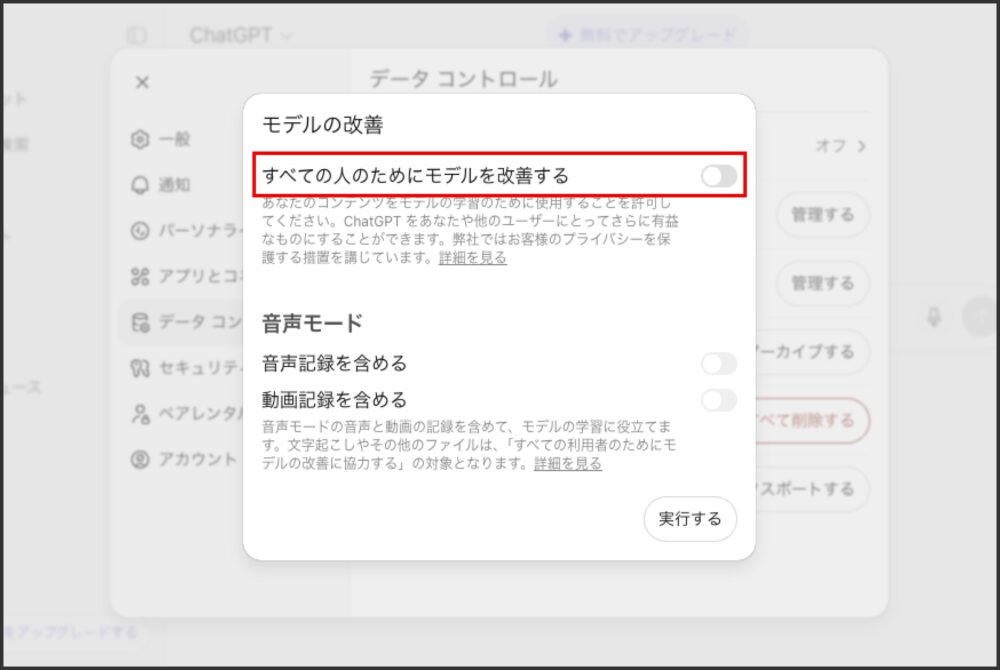Viewport: 1000px width, 670px height.
Task: Click the 通知 bell icon
Action: tap(140, 185)
